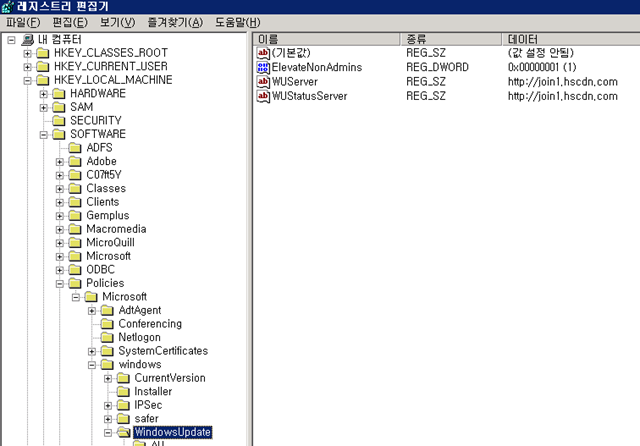
Task: Click the open WindowsUpdate folder icon
Action: [x=123, y=432]
